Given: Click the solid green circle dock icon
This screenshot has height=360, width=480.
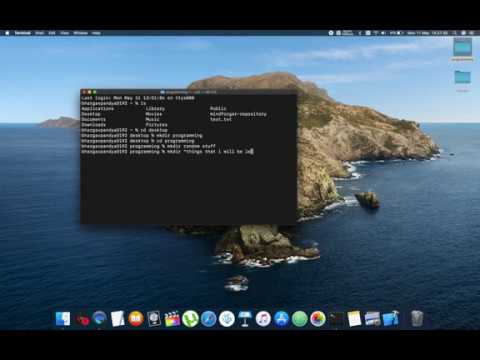Looking at the screenshot, I should pyautogui.click(x=300, y=319).
